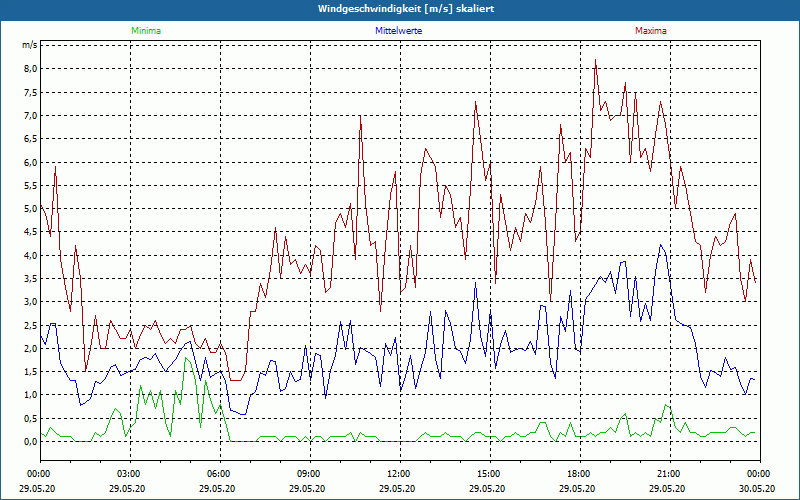Select the 21:00 time axis label

[x=669, y=473]
